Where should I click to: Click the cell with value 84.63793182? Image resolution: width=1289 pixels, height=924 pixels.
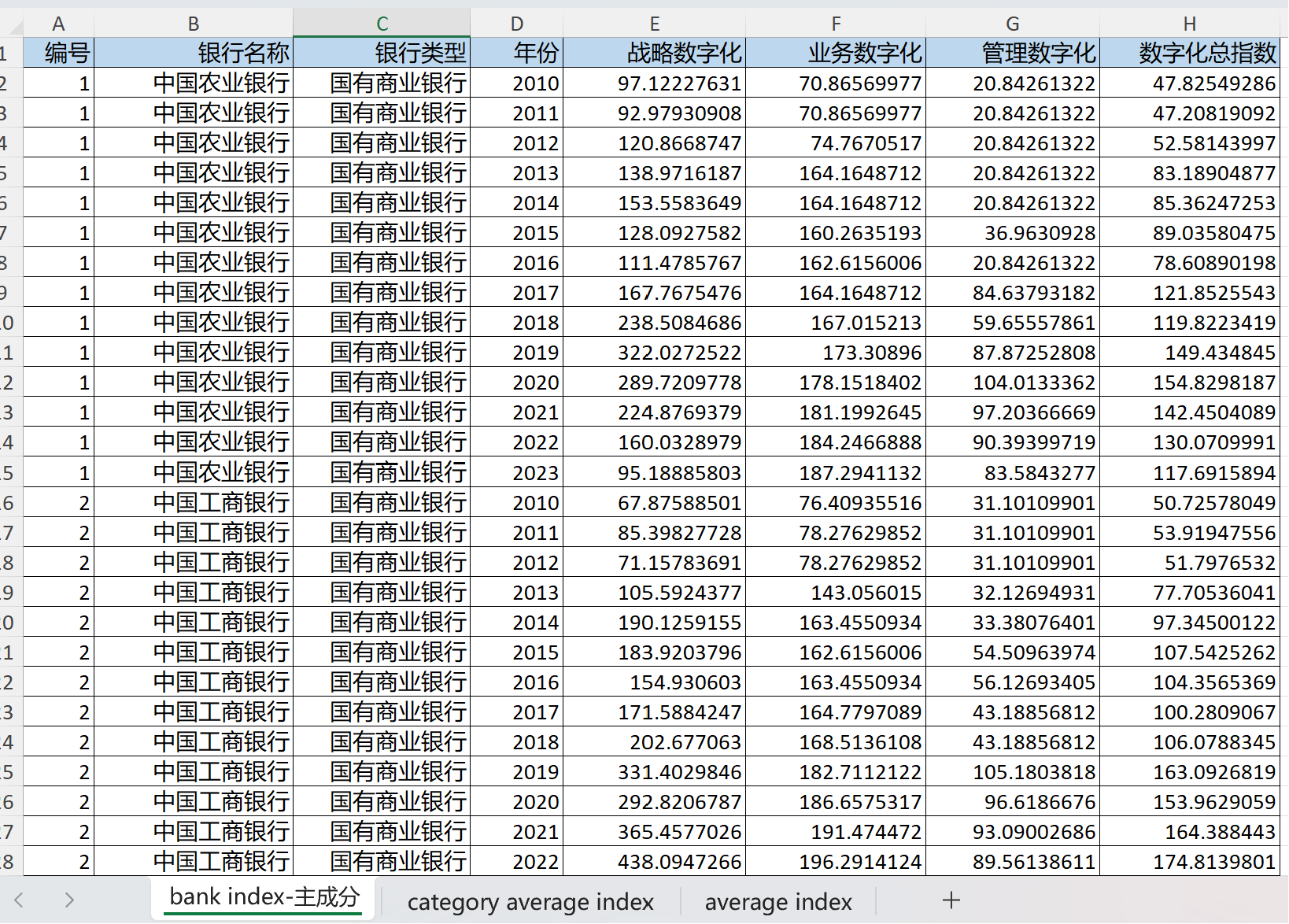click(1013, 292)
